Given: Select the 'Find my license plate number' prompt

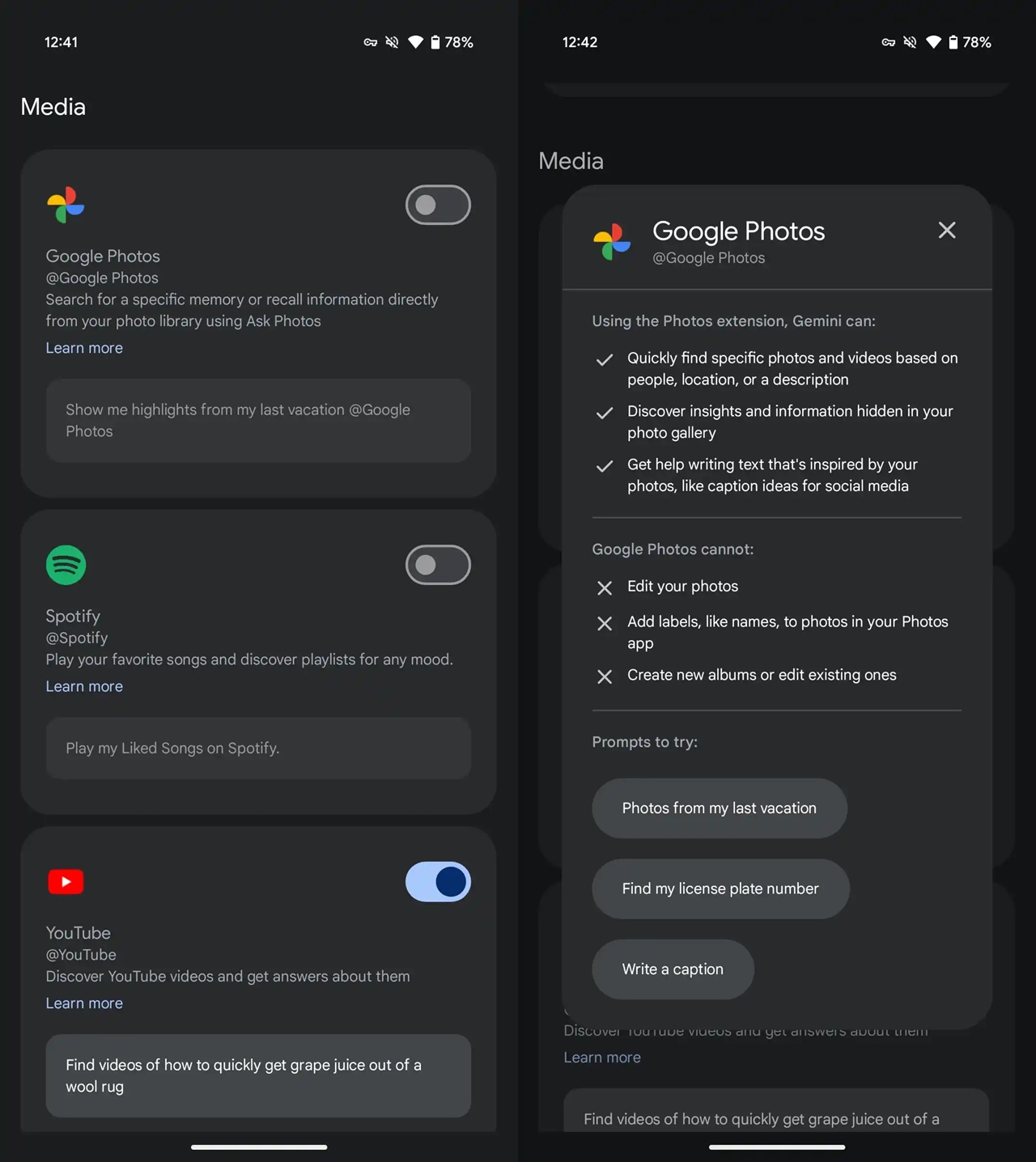Looking at the screenshot, I should [x=720, y=888].
